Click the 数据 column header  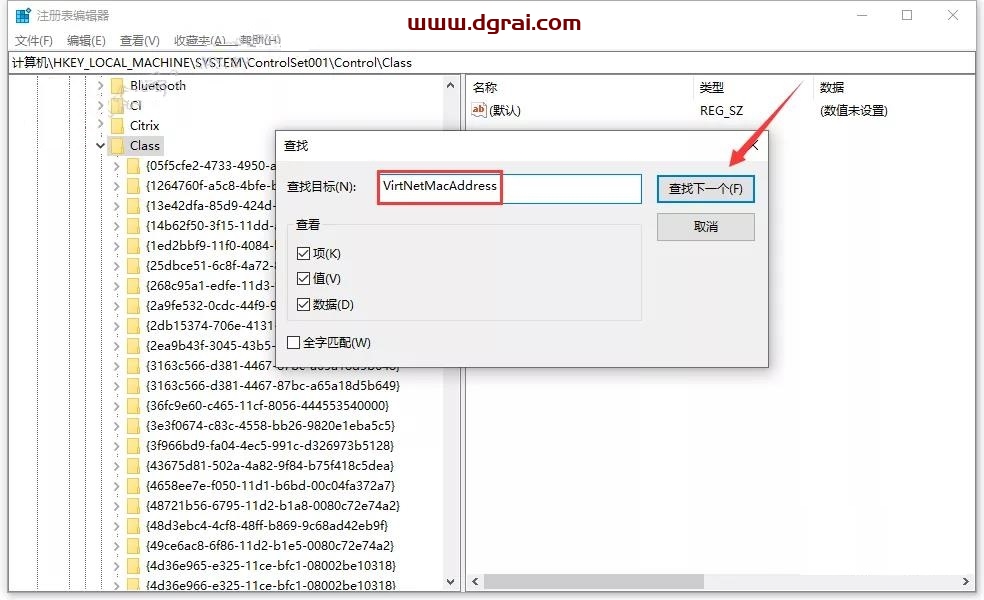pyautogui.click(x=832, y=88)
